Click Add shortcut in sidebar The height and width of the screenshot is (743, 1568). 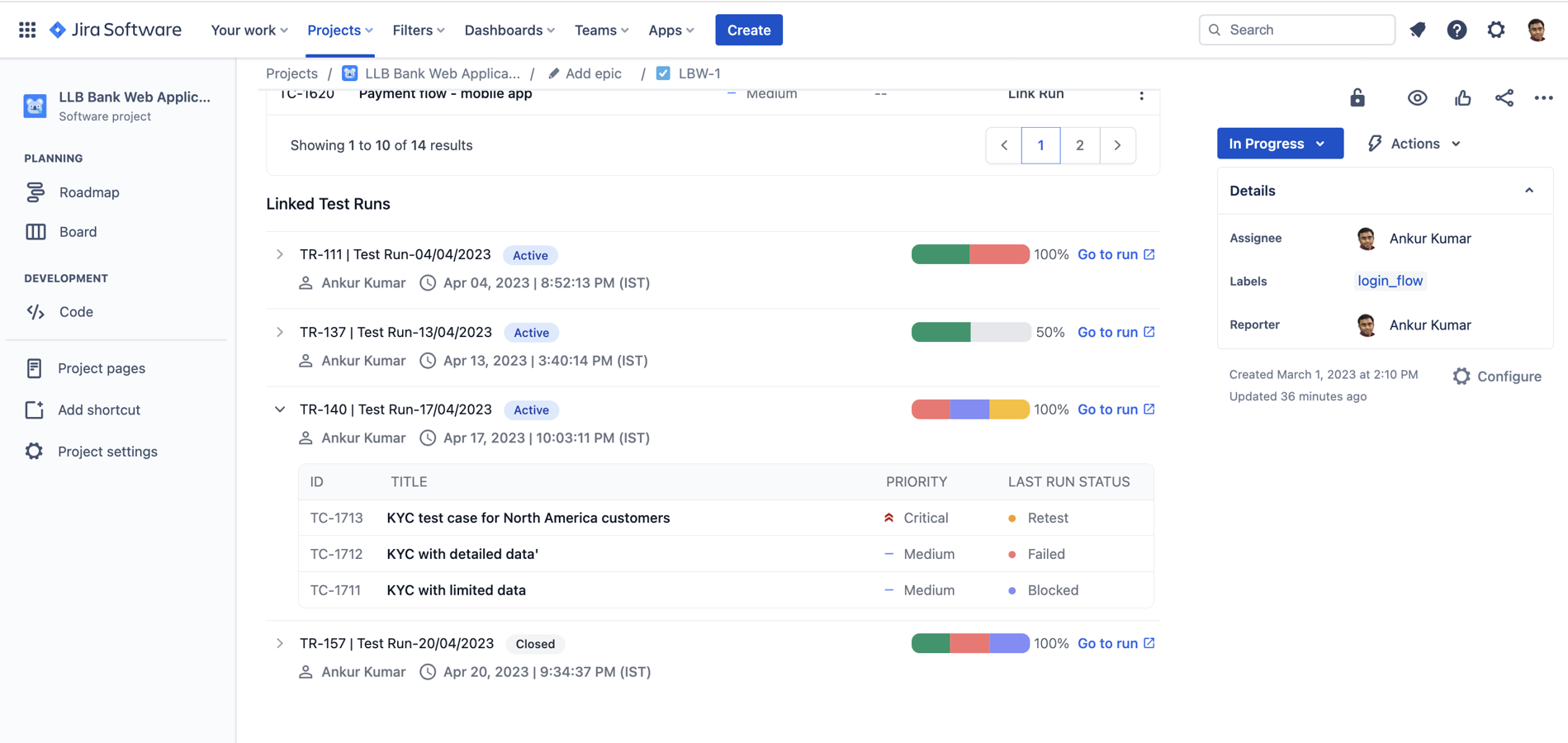point(99,409)
